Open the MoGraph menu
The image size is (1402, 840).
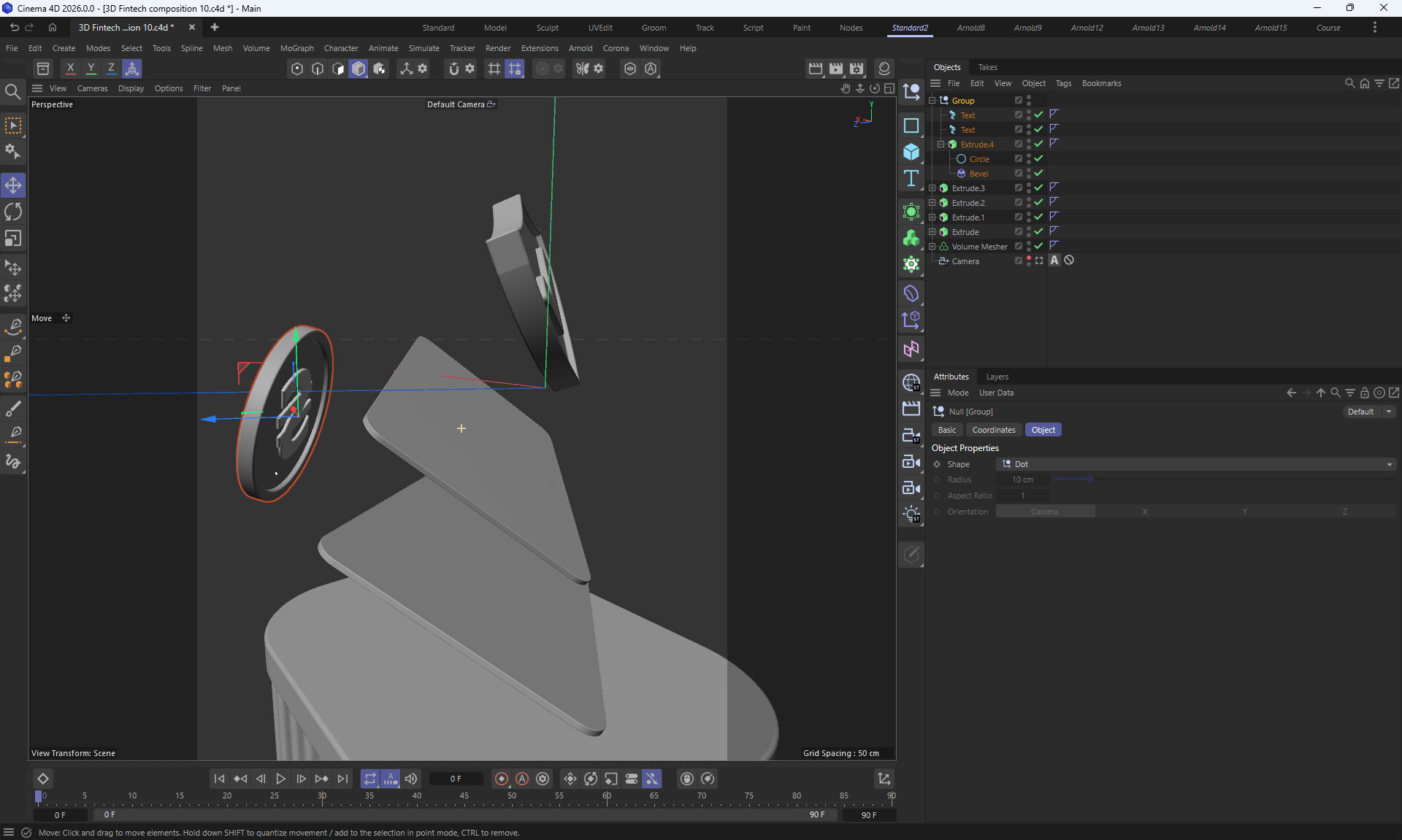coord(296,48)
